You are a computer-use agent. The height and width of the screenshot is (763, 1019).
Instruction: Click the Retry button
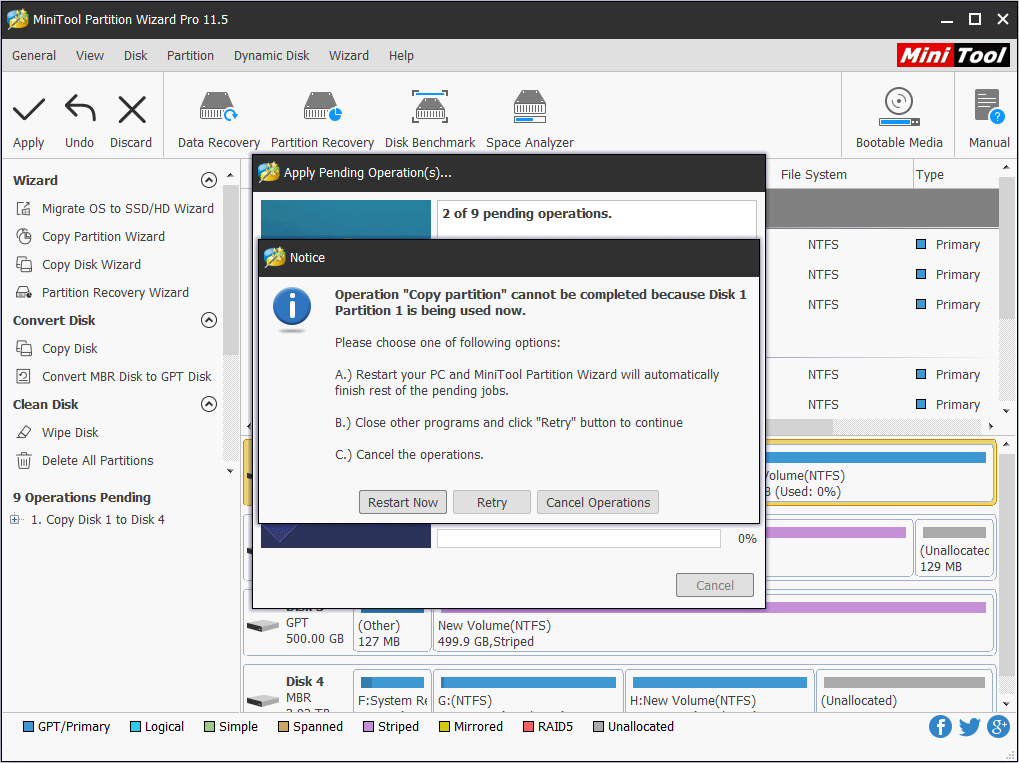click(x=492, y=502)
